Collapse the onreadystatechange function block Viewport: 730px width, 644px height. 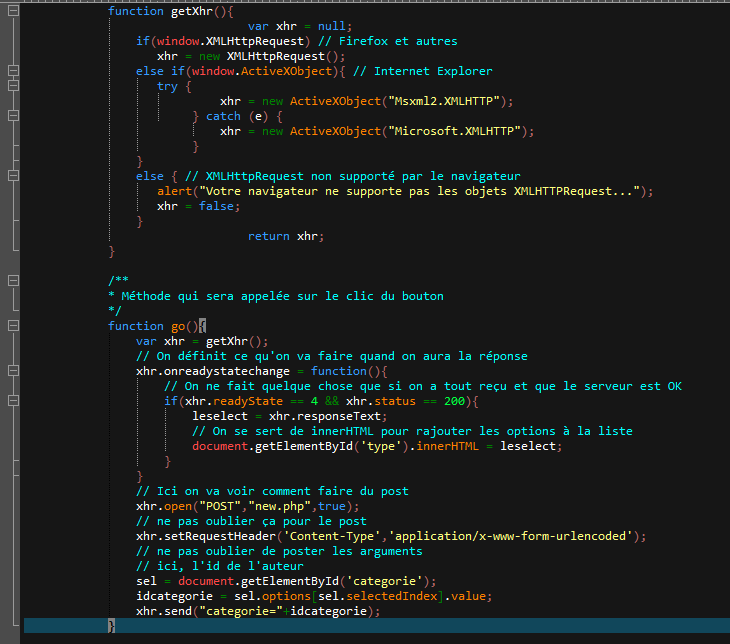click(x=12, y=371)
